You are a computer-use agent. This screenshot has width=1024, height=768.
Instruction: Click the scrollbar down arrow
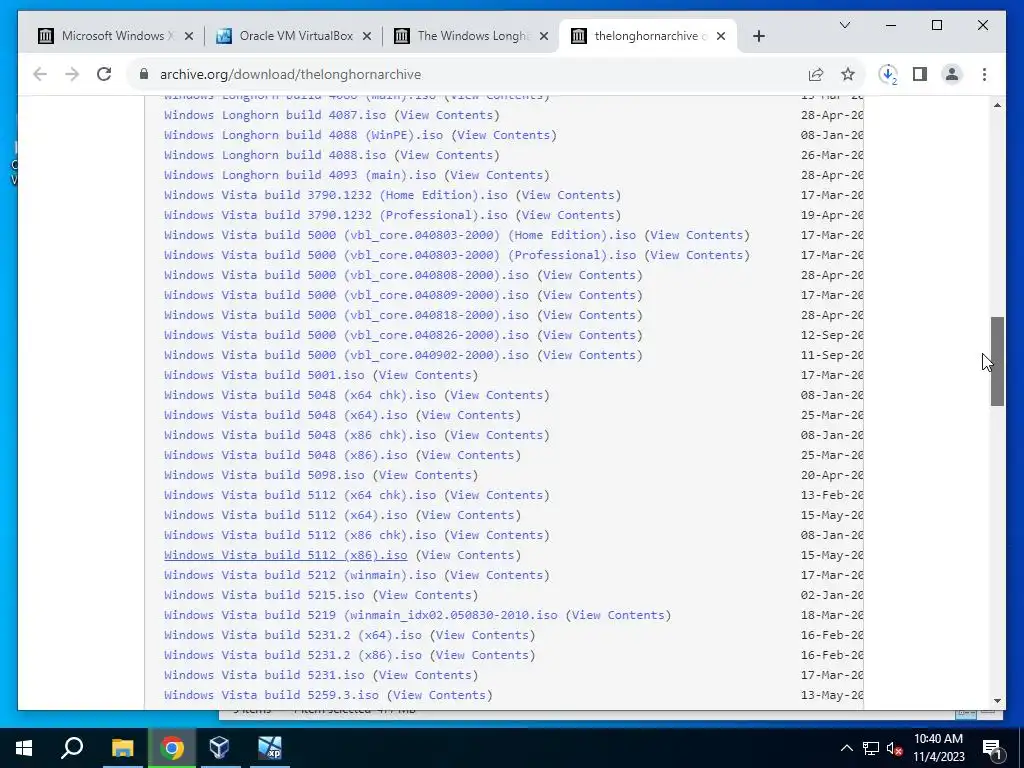point(997,701)
